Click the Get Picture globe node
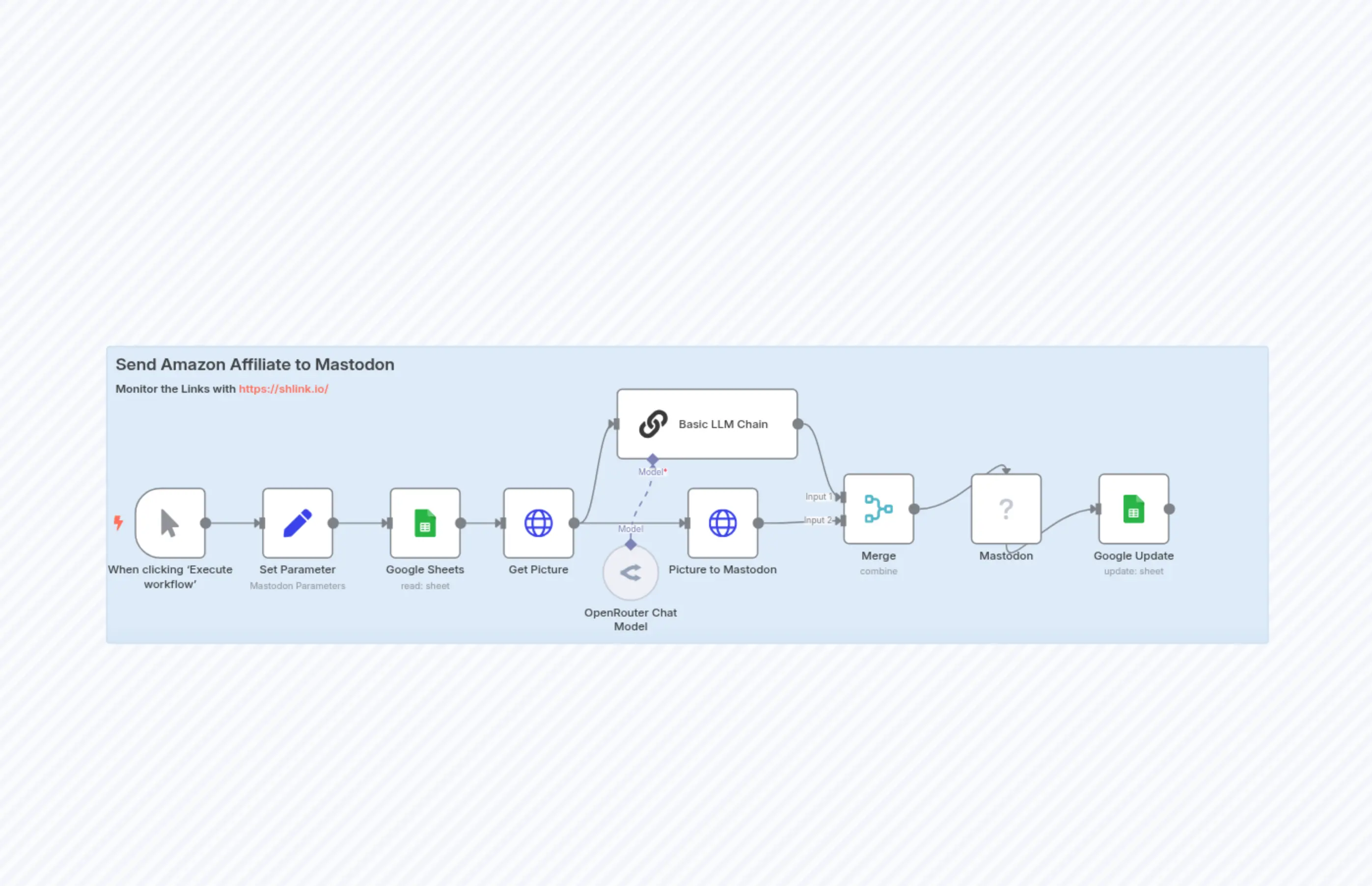 point(538,523)
